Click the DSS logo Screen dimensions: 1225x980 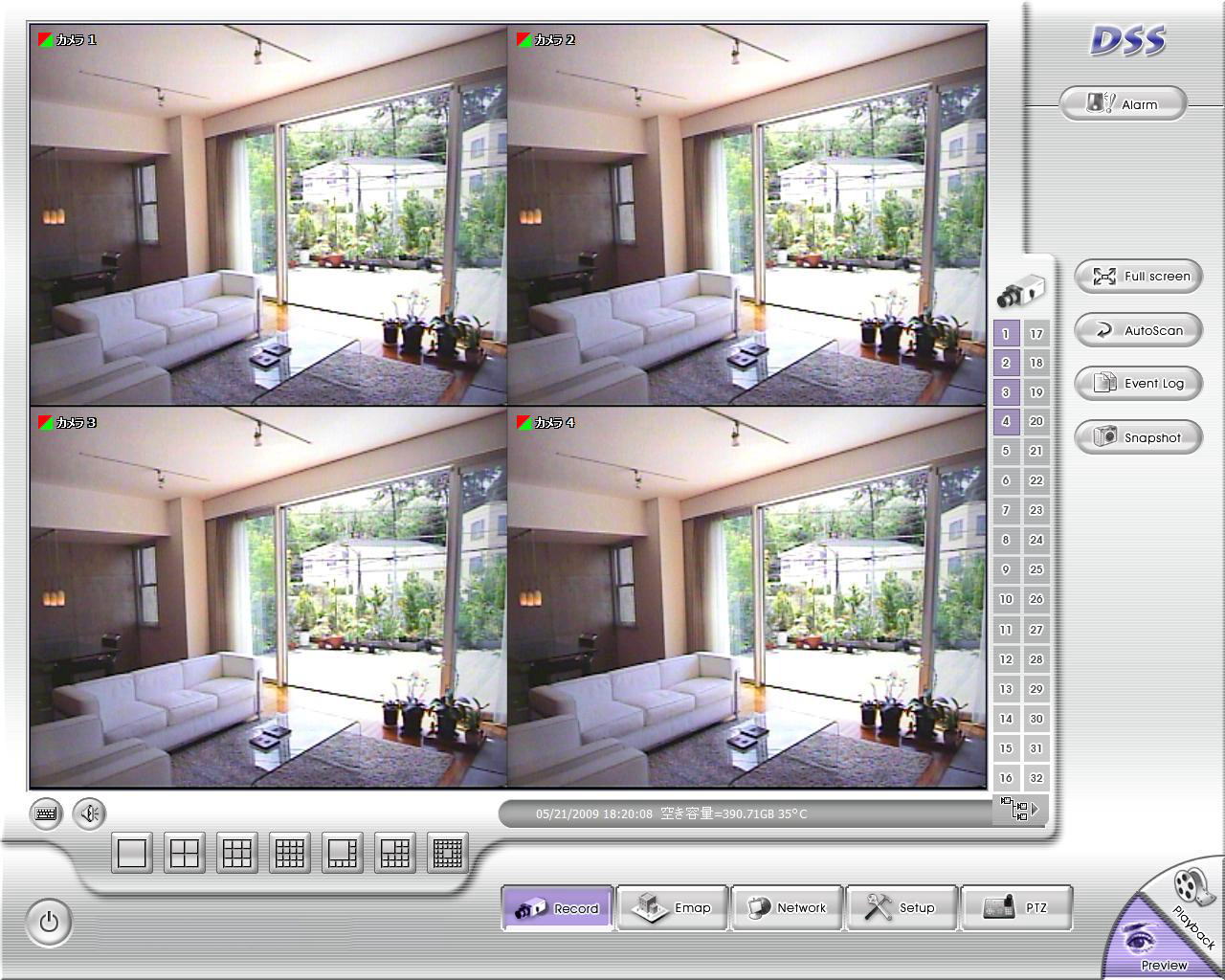[x=1128, y=41]
